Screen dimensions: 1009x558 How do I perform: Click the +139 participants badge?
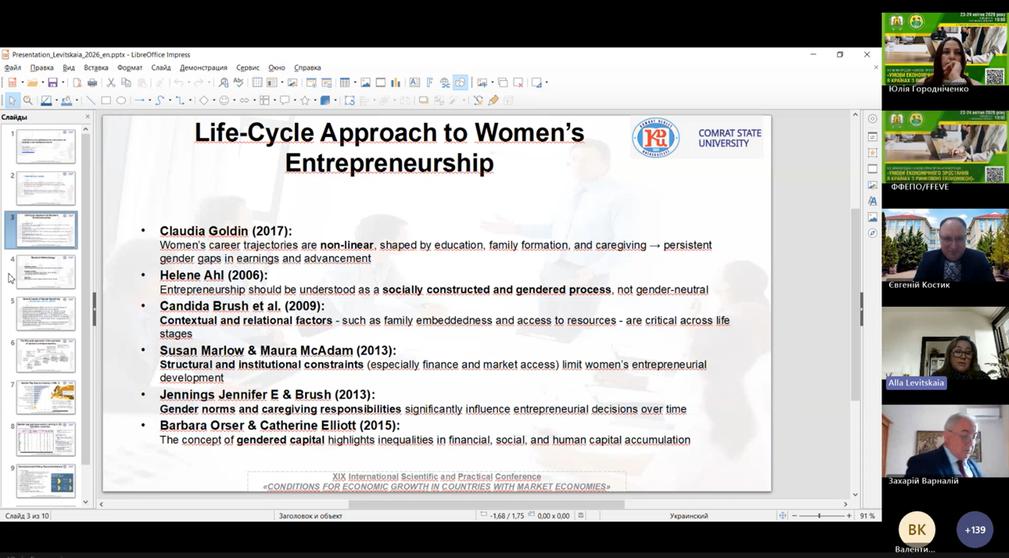(975, 530)
